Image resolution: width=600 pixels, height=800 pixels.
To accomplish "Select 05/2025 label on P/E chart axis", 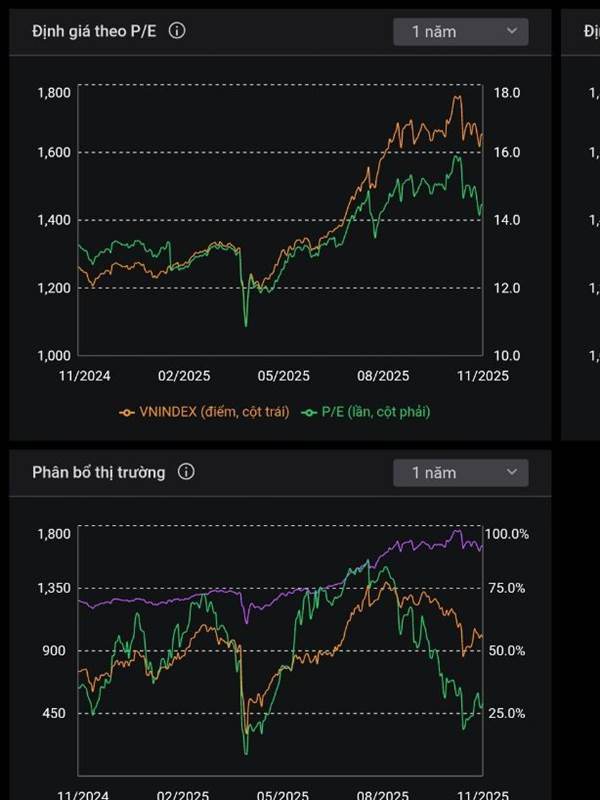I will pos(284,376).
